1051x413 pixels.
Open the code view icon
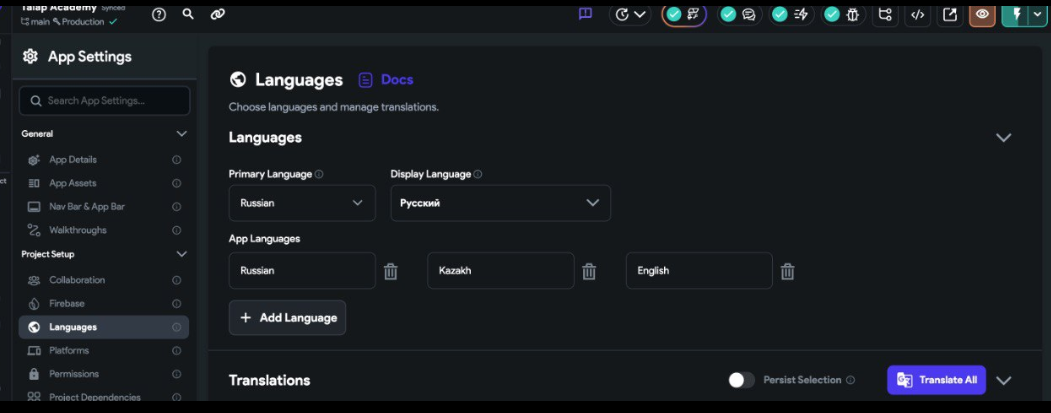pos(918,15)
